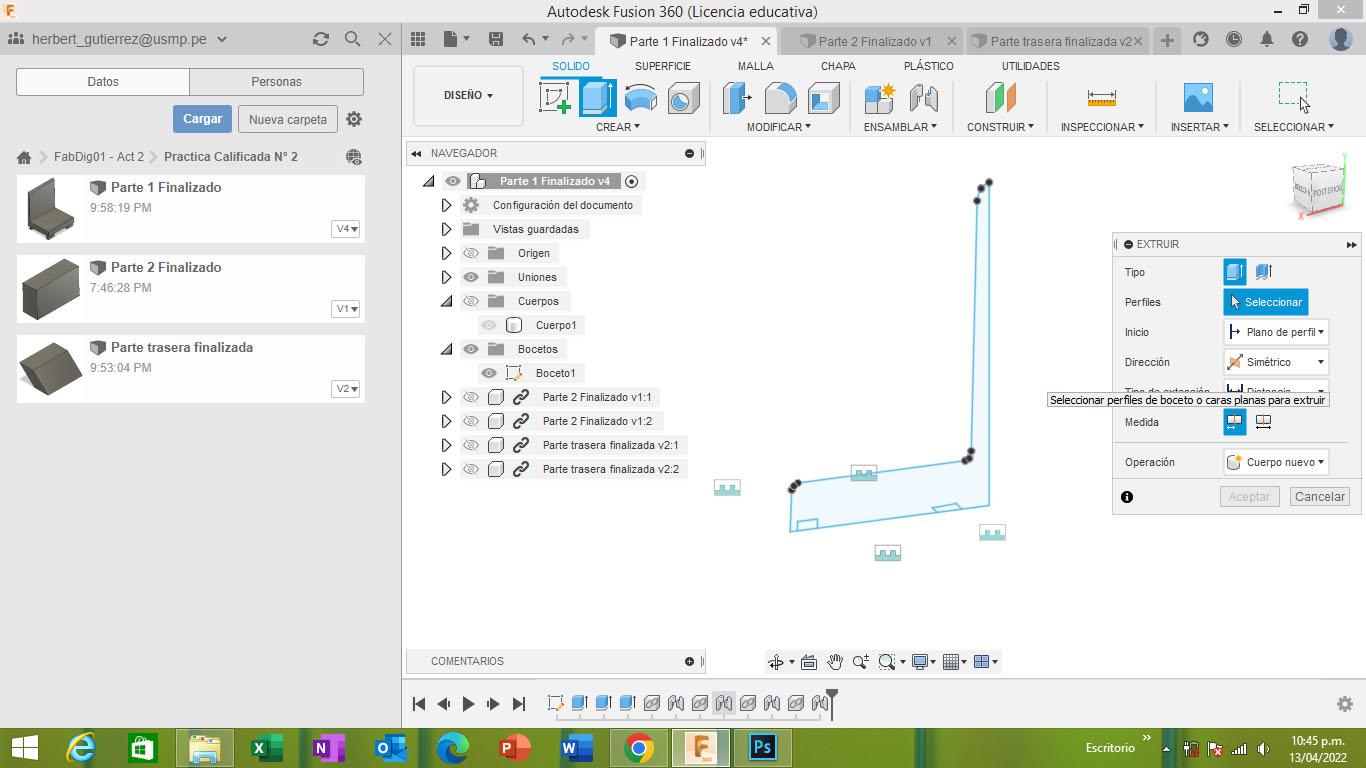Screen dimensions: 1366x768
Task: Click the Press Pull modify icon
Action: pos(737,97)
